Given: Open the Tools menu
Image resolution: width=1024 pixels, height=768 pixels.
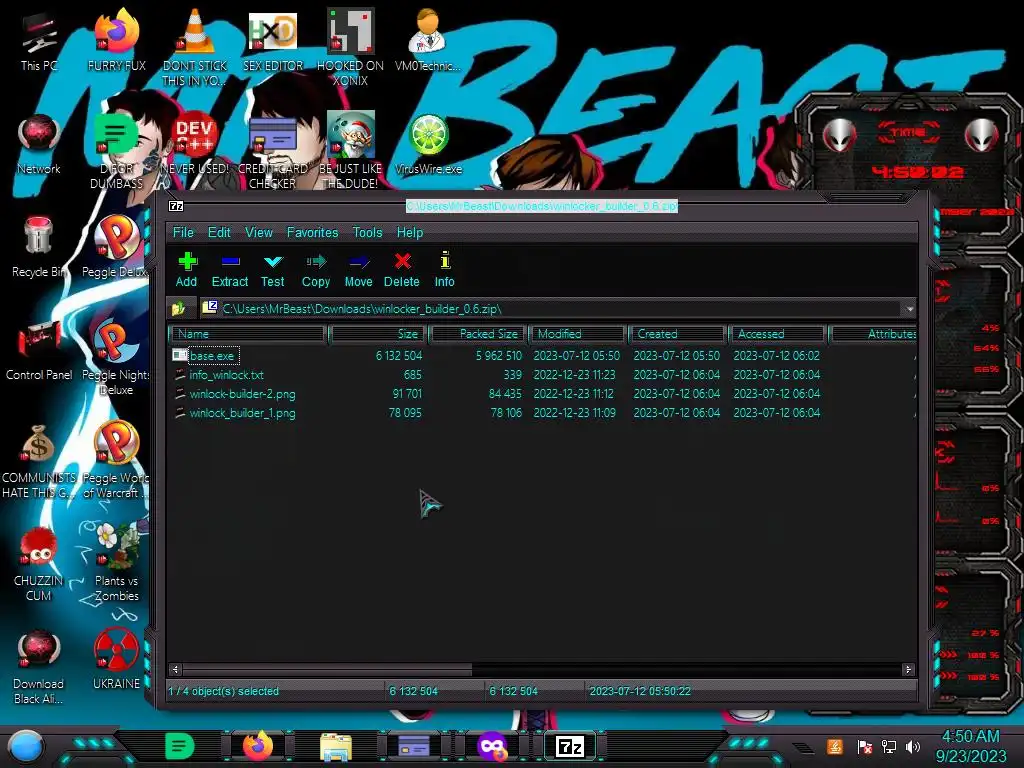Looking at the screenshot, I should point(367,232).
